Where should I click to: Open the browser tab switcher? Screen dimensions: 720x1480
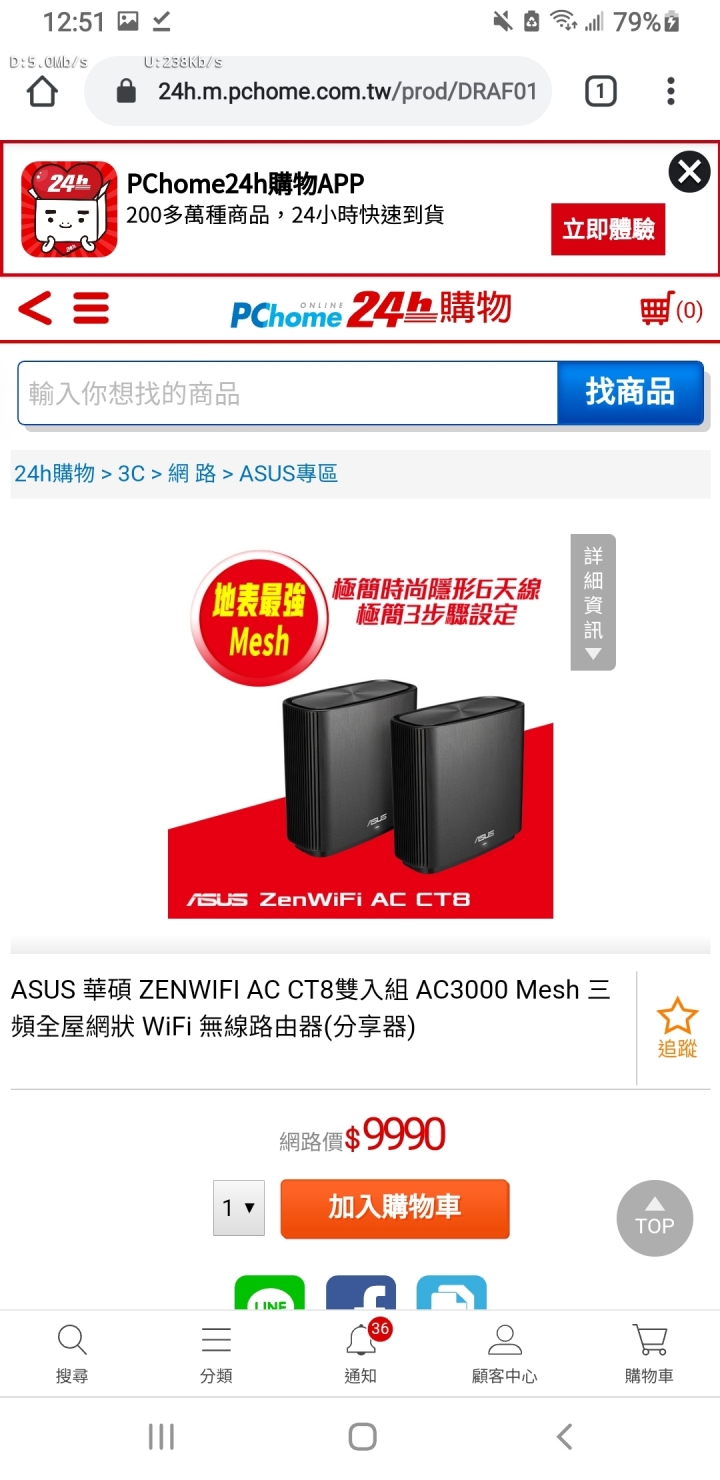600,92
